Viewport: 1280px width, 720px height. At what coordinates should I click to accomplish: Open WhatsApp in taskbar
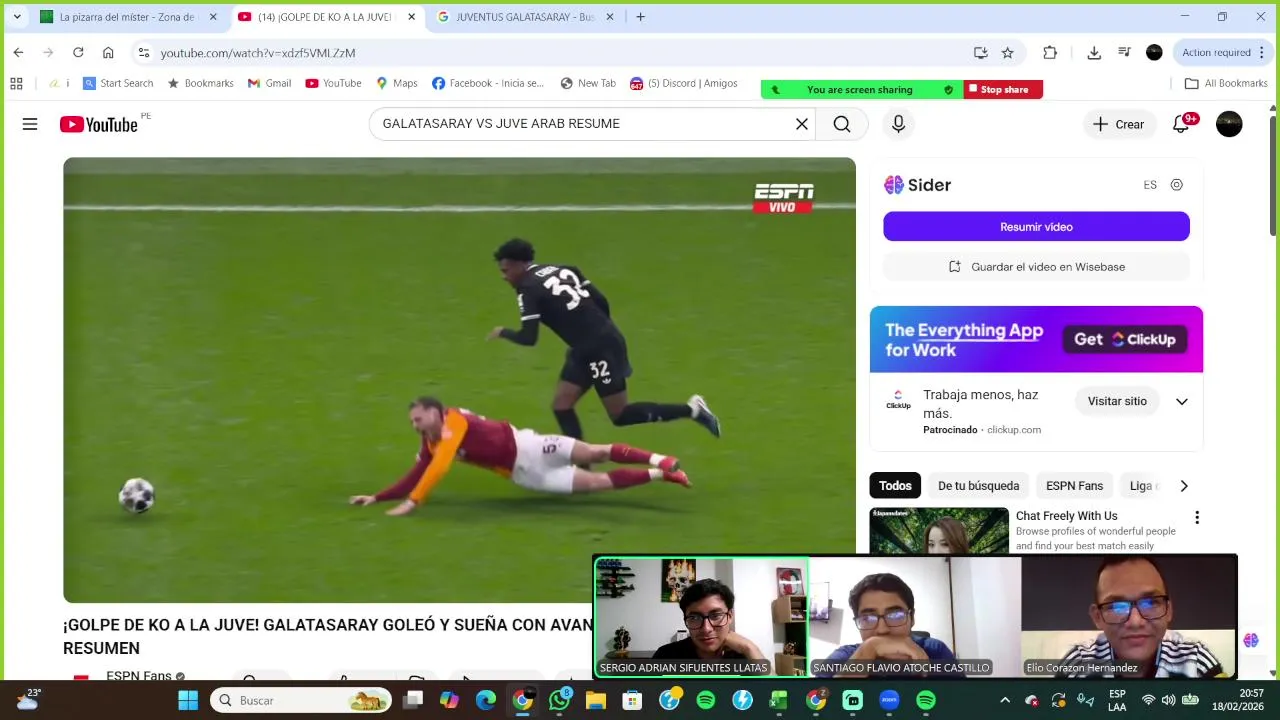[x=559, y=700]
